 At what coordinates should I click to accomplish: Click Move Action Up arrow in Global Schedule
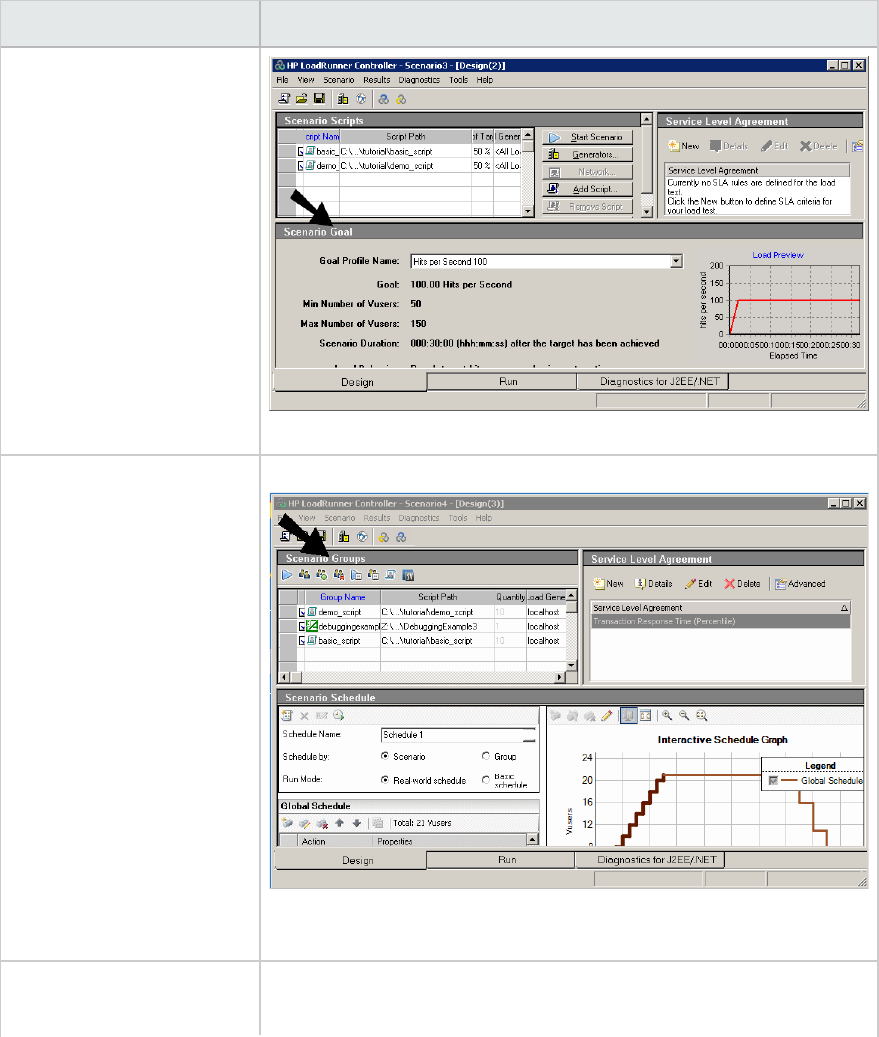coord(339,823)
